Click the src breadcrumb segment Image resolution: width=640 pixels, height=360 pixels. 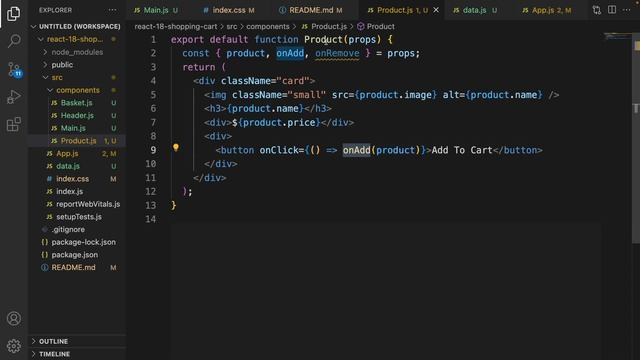pos(231,27)
